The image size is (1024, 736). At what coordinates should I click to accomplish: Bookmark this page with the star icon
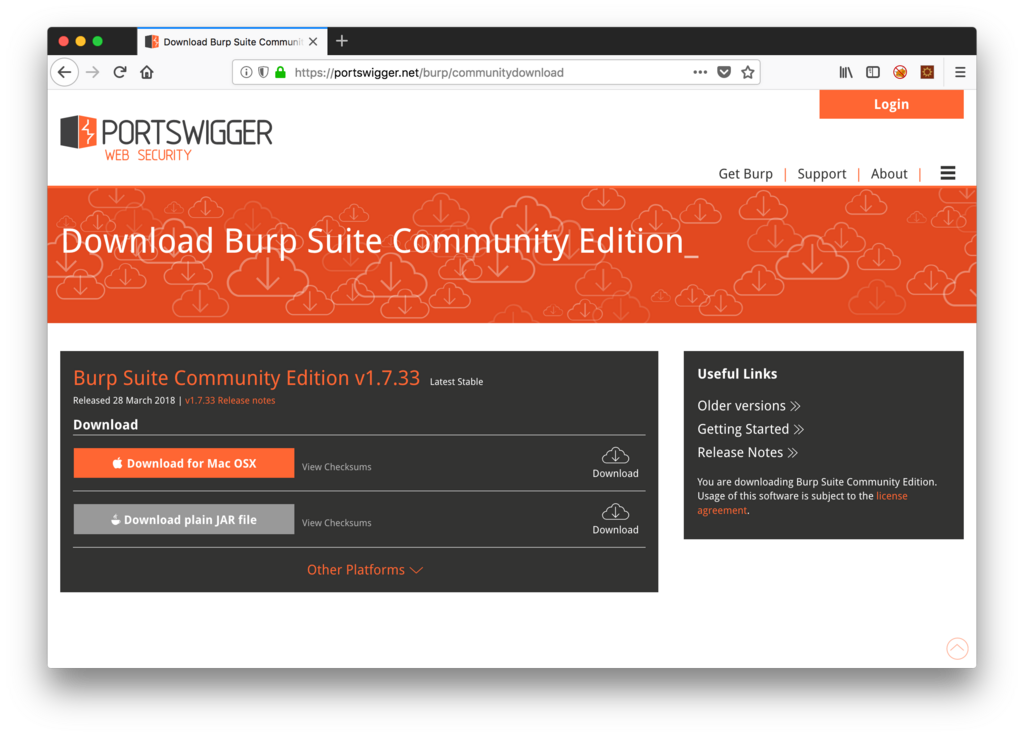tap(748, 72)
